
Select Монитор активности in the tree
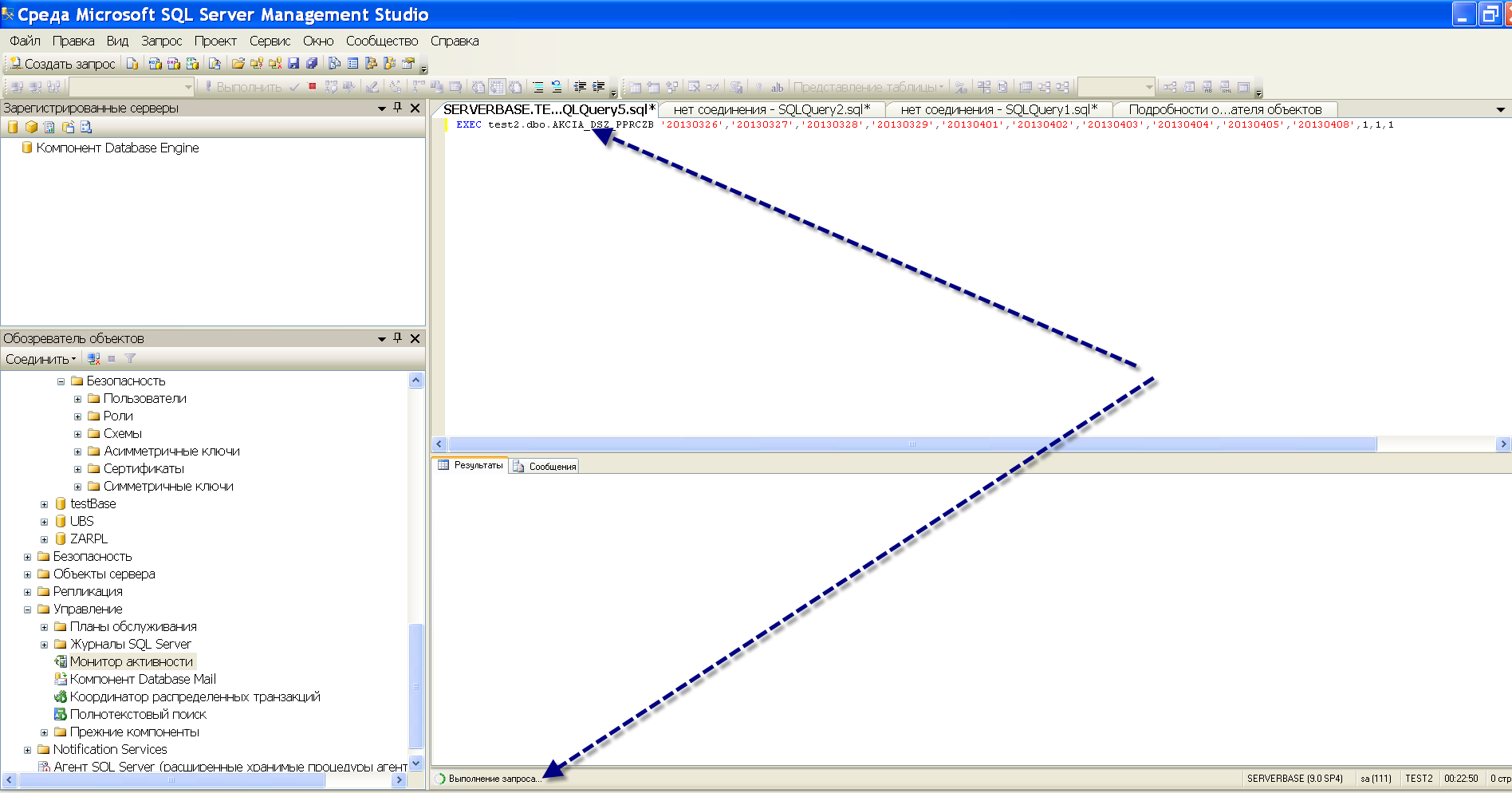click(131, 661)
